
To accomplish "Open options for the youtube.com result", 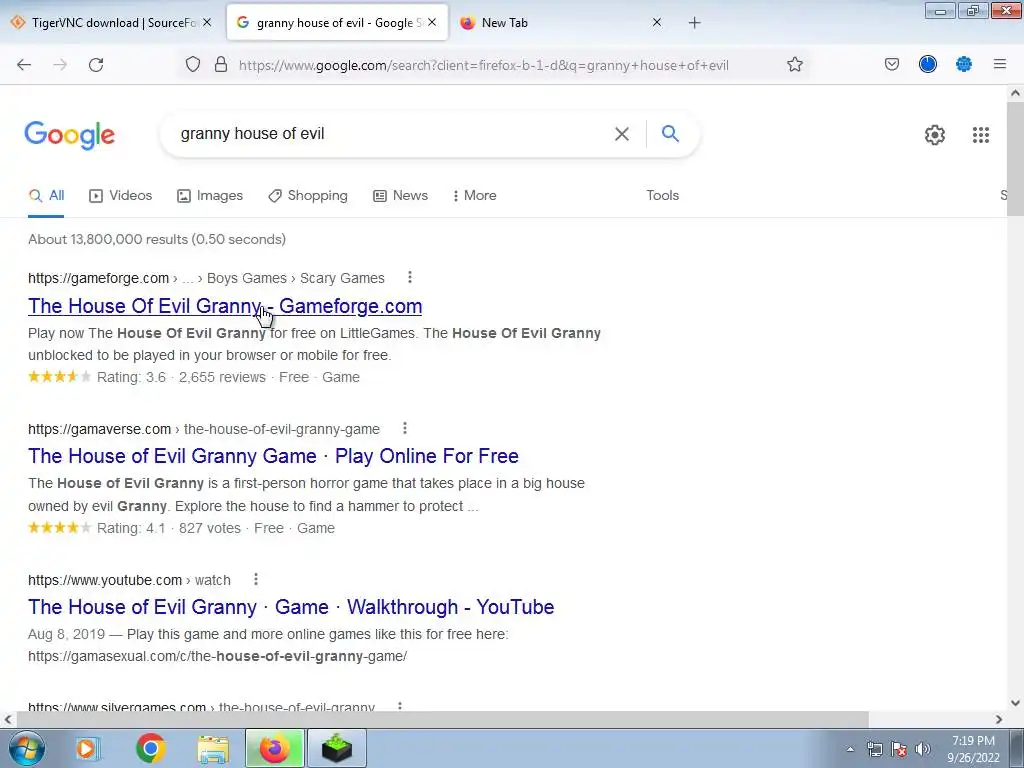I will (256, 579).
